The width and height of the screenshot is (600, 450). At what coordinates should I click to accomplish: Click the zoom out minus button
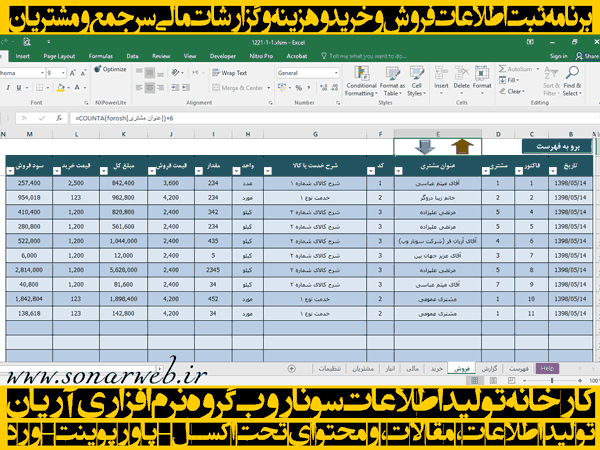click(x=525, y=380)
